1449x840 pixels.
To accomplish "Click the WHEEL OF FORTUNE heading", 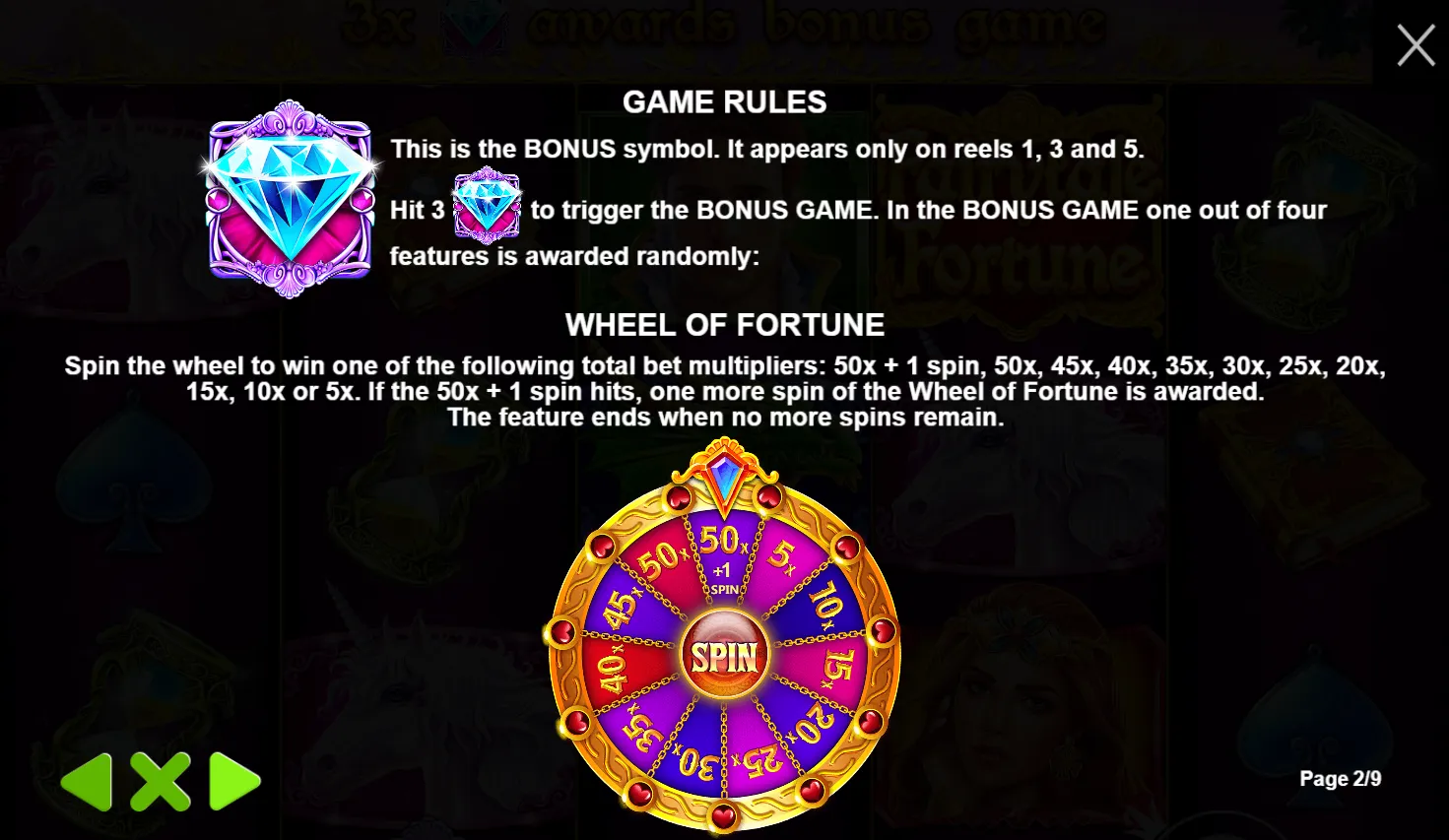I will pyautogui.click(x=725, y=325).
